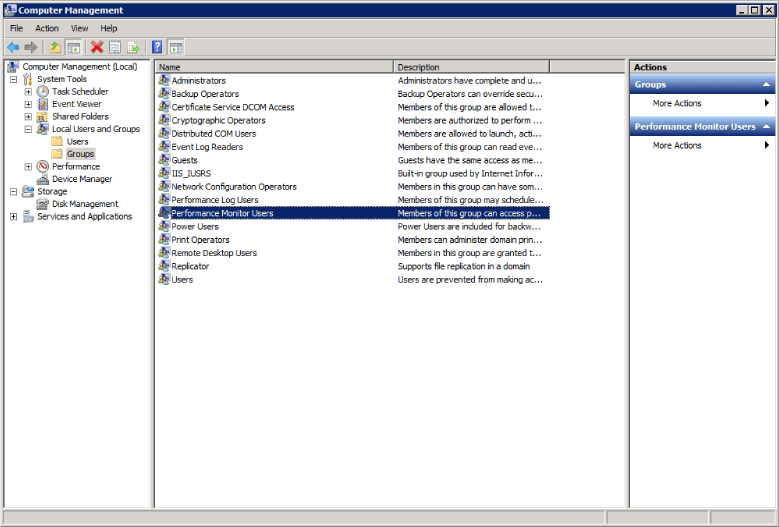The width and height of the screenshot is (779, 527).
Task: Sort list by Name column header
Action: pos(274,67)
